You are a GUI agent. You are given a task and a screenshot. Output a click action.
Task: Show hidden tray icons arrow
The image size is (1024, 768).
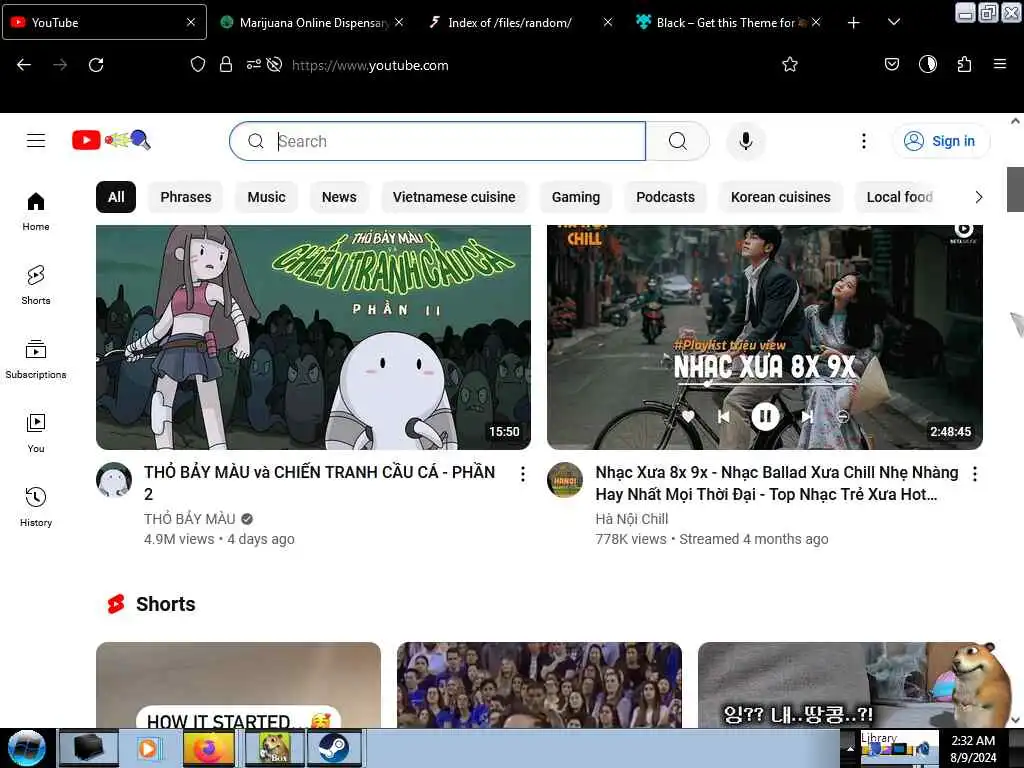point(850,748)
